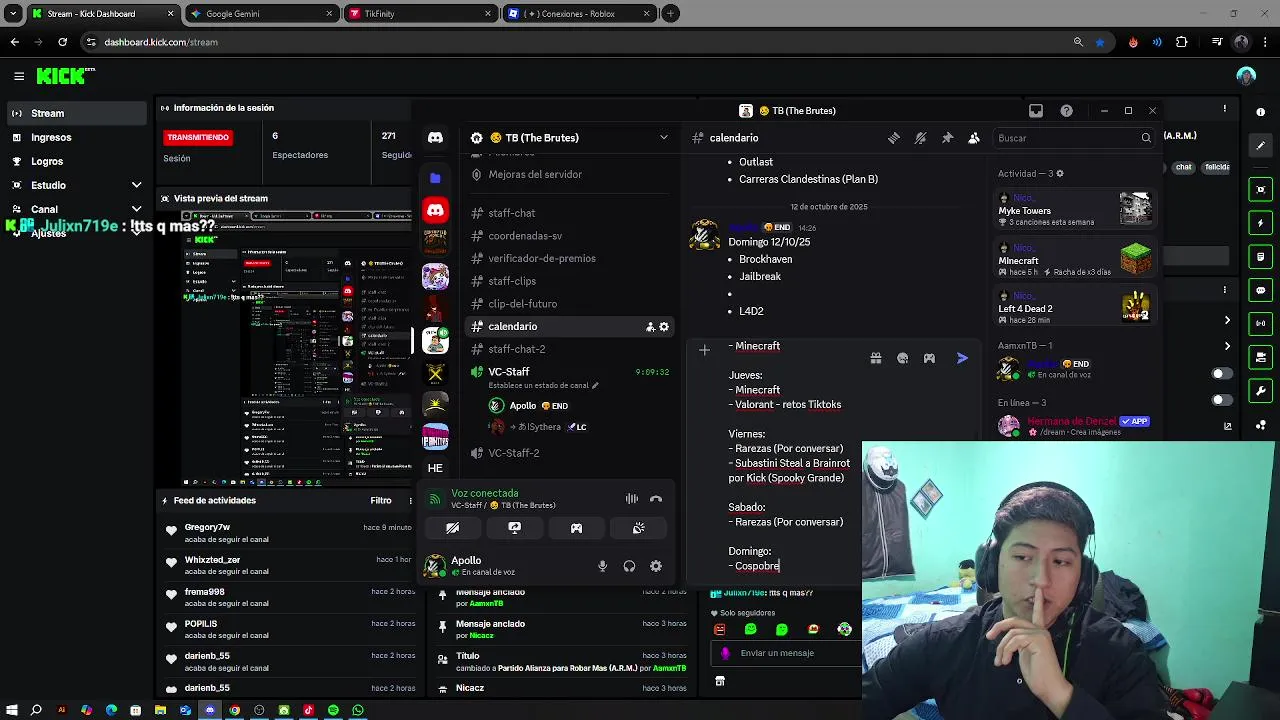Open Discord user settings gear

coord(656,566)
